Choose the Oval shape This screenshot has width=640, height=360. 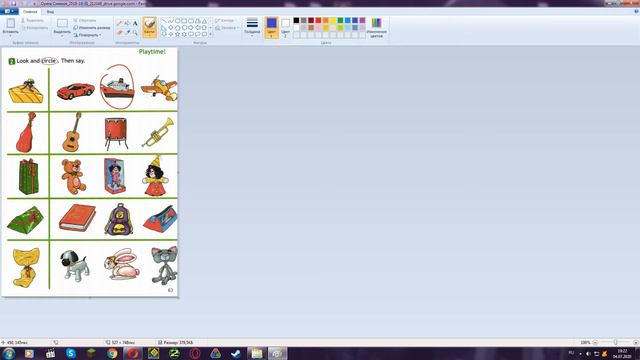(x=178, y=21)
